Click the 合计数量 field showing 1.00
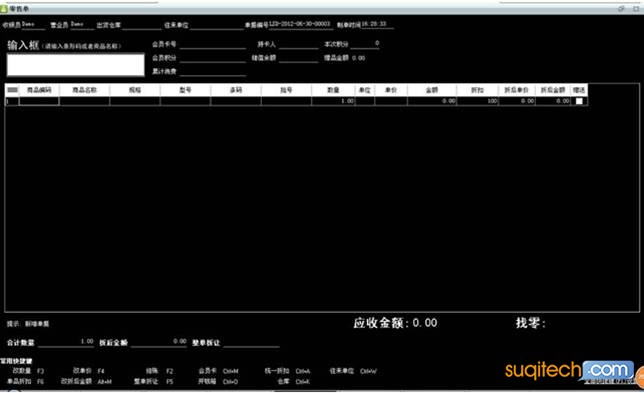644x393 pixels. [x=66, y=342]
